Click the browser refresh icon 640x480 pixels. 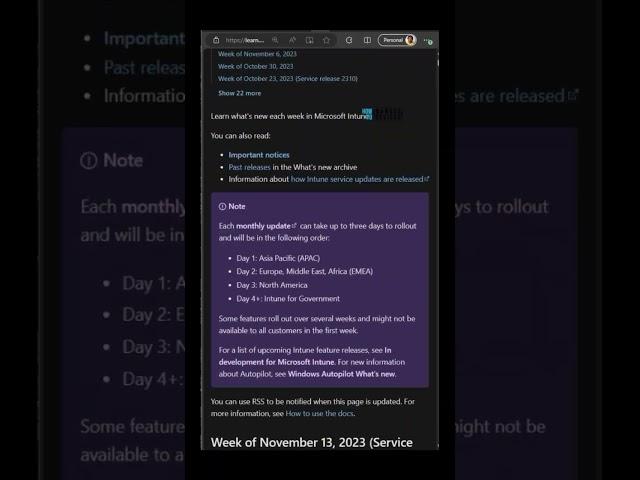pyautogui.click(x=349, y=40)
